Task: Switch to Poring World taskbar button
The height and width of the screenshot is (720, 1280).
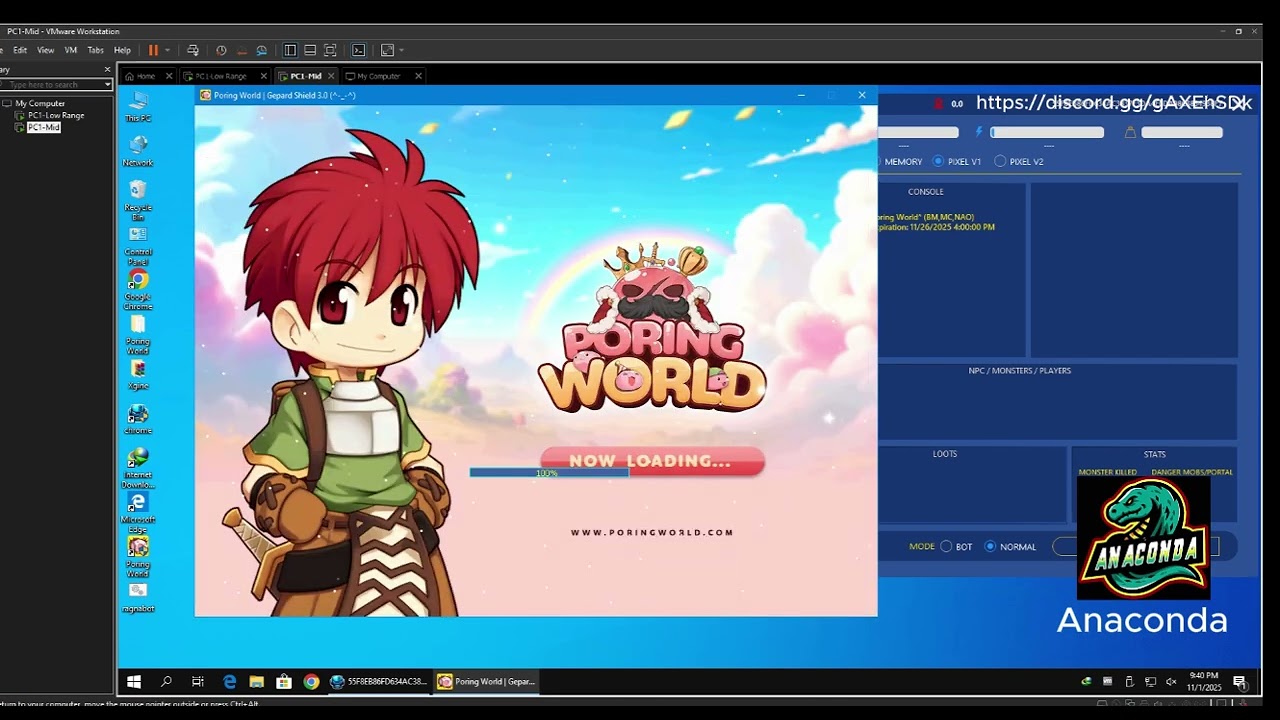Action: click(x=488, y=681)
